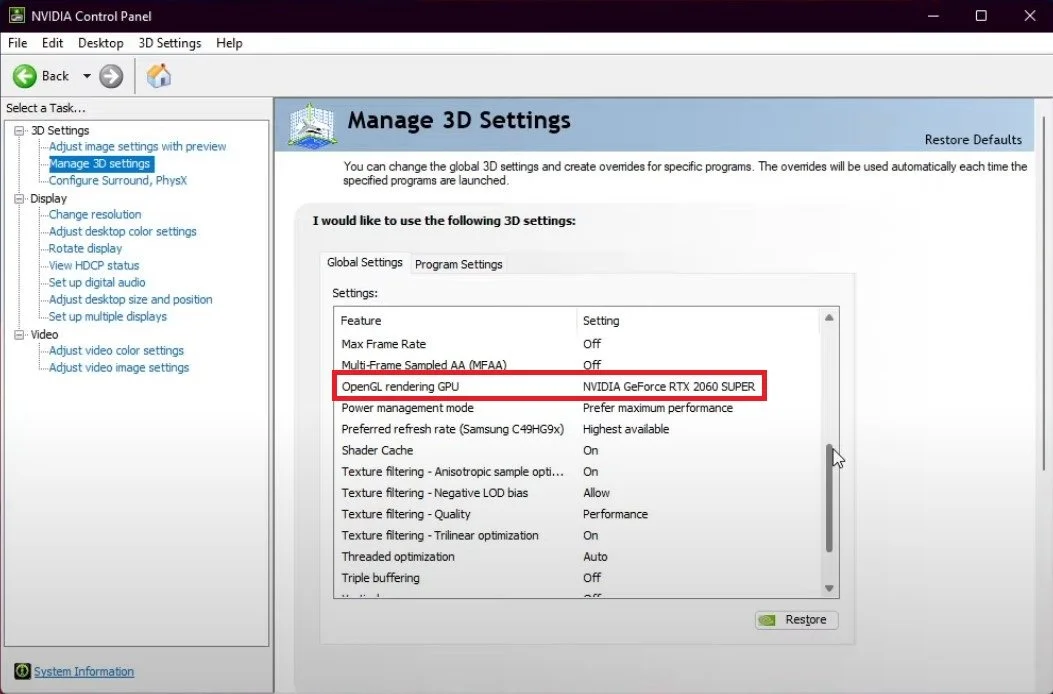Click the Prefer maximum performance value
1053x694 pixels.
[657, 408]
